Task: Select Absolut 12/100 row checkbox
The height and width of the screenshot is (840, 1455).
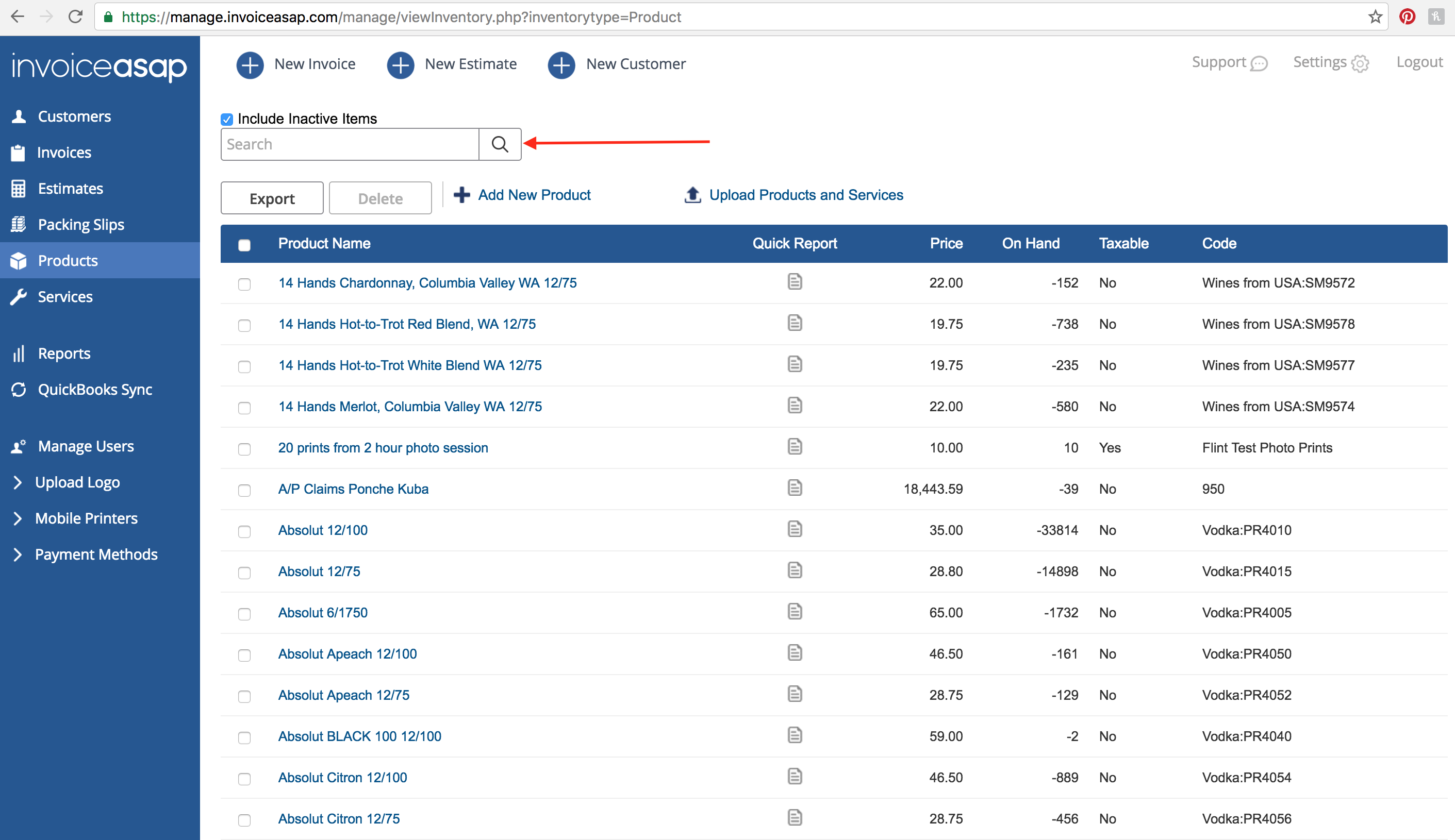Action: 244,532
